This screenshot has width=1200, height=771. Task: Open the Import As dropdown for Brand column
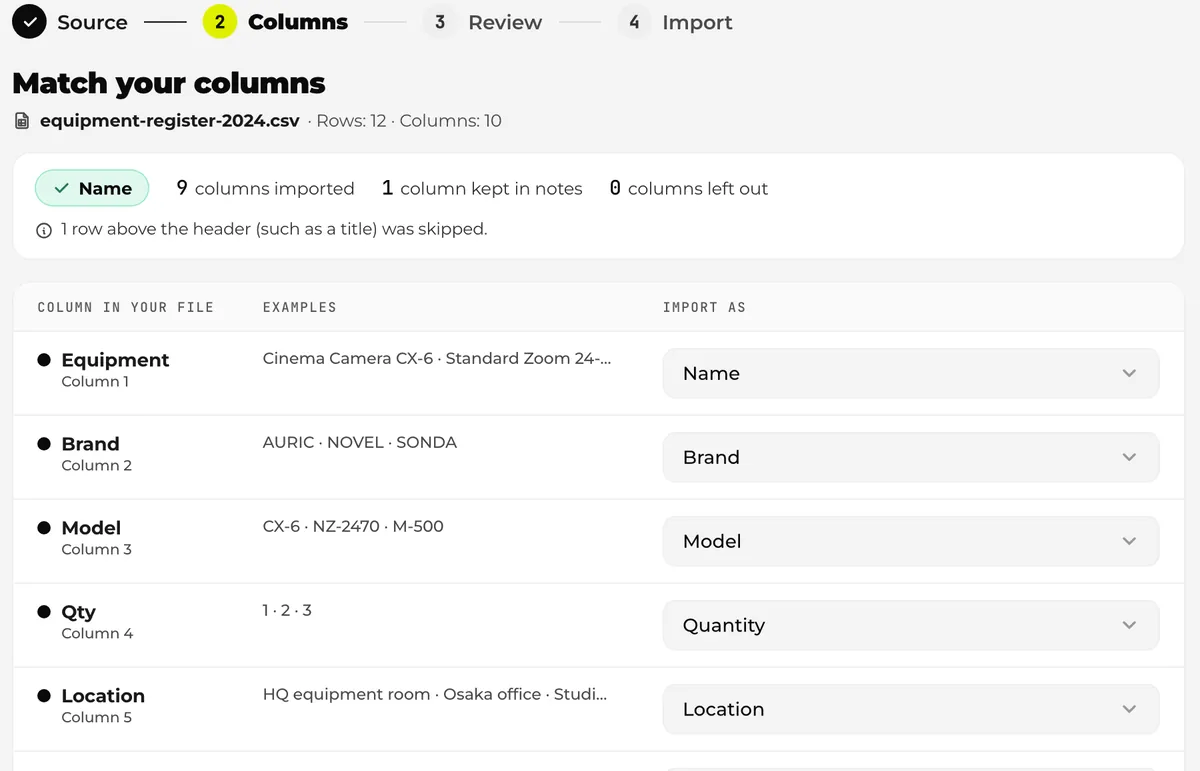pos(911,457)
